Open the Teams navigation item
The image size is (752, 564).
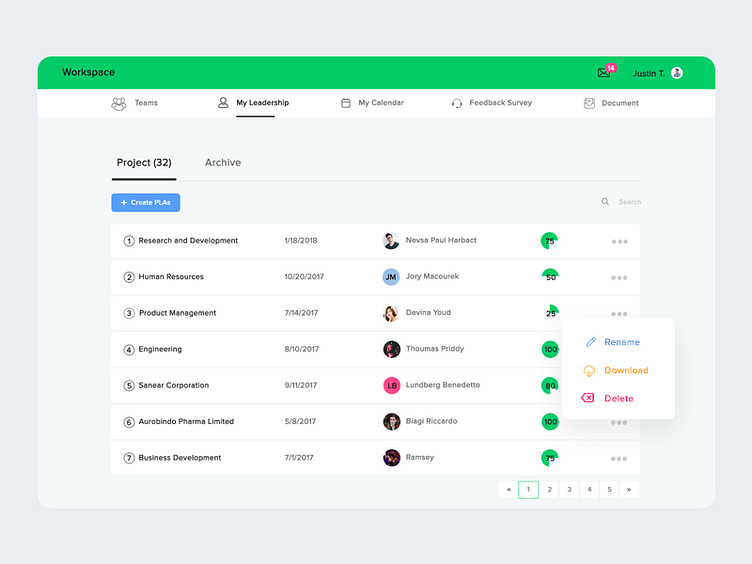[x=134, y=103]
